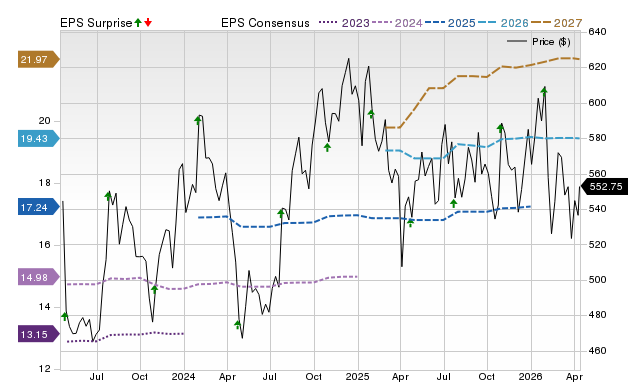Click the EPS Consensus legend title
The height and width of the screenshot is (382, 640).
[265, 23]
